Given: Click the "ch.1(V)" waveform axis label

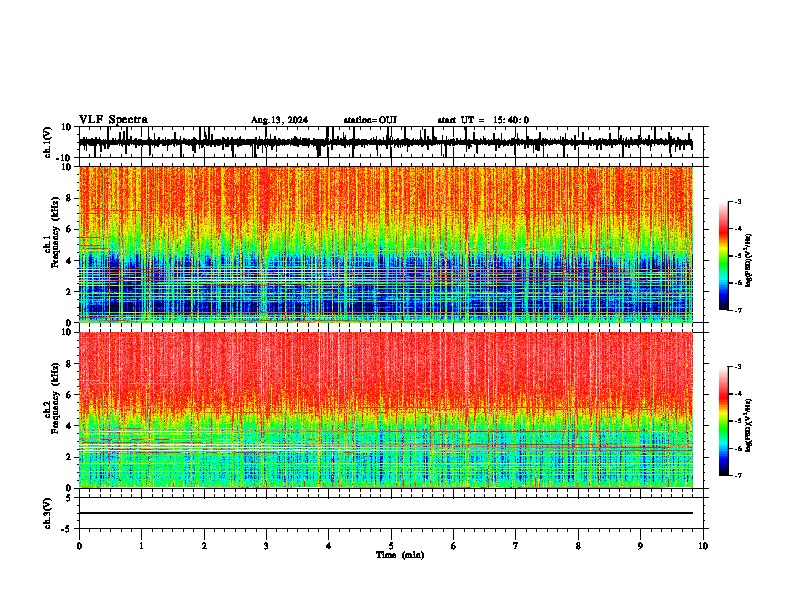Looking at the screenshot, I should [48, 142].
